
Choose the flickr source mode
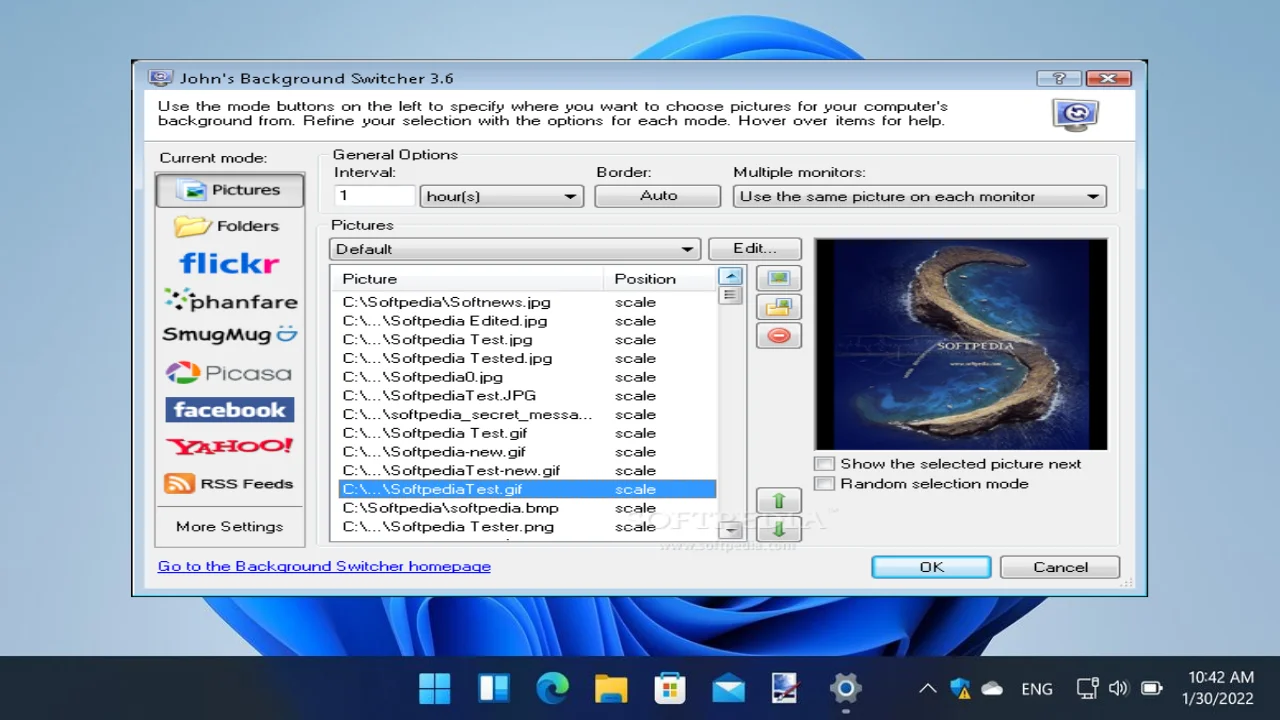(x=230, y=263)
